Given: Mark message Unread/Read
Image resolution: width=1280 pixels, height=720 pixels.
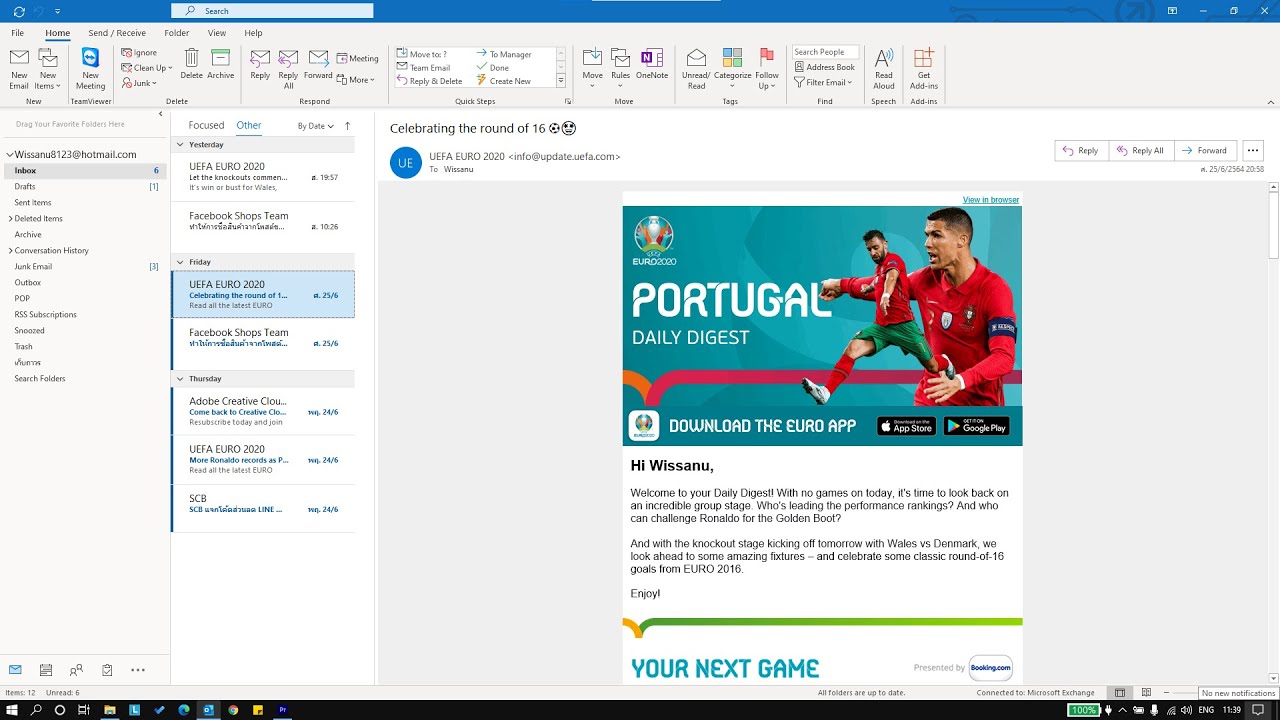Looking at the screenshot, I should click(696, 68).
